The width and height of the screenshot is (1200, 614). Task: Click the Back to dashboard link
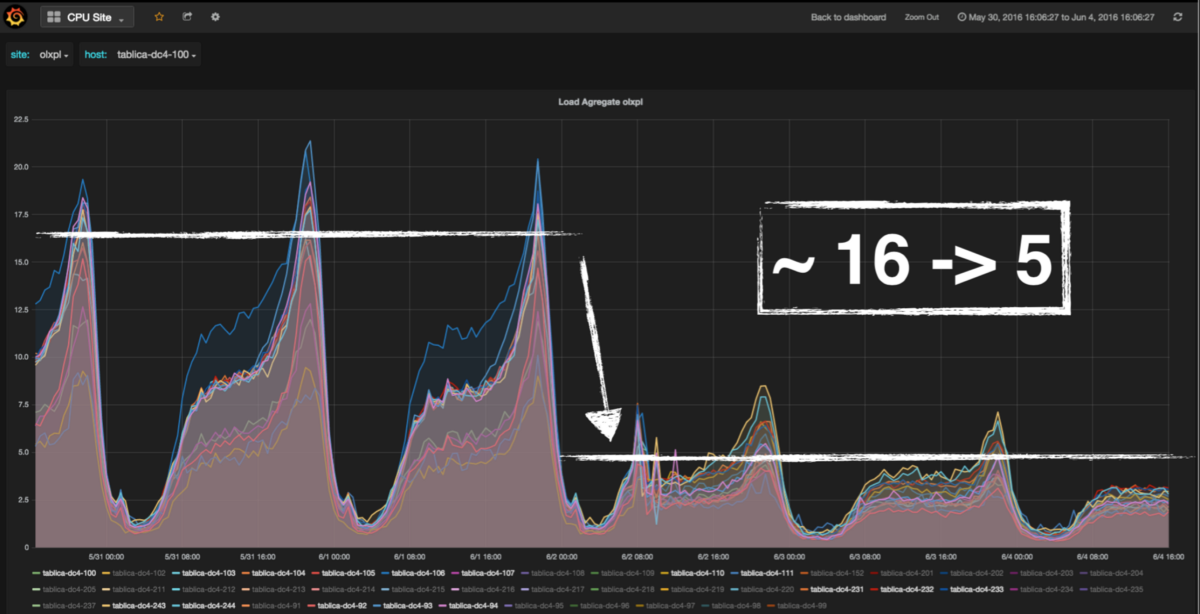848,17
